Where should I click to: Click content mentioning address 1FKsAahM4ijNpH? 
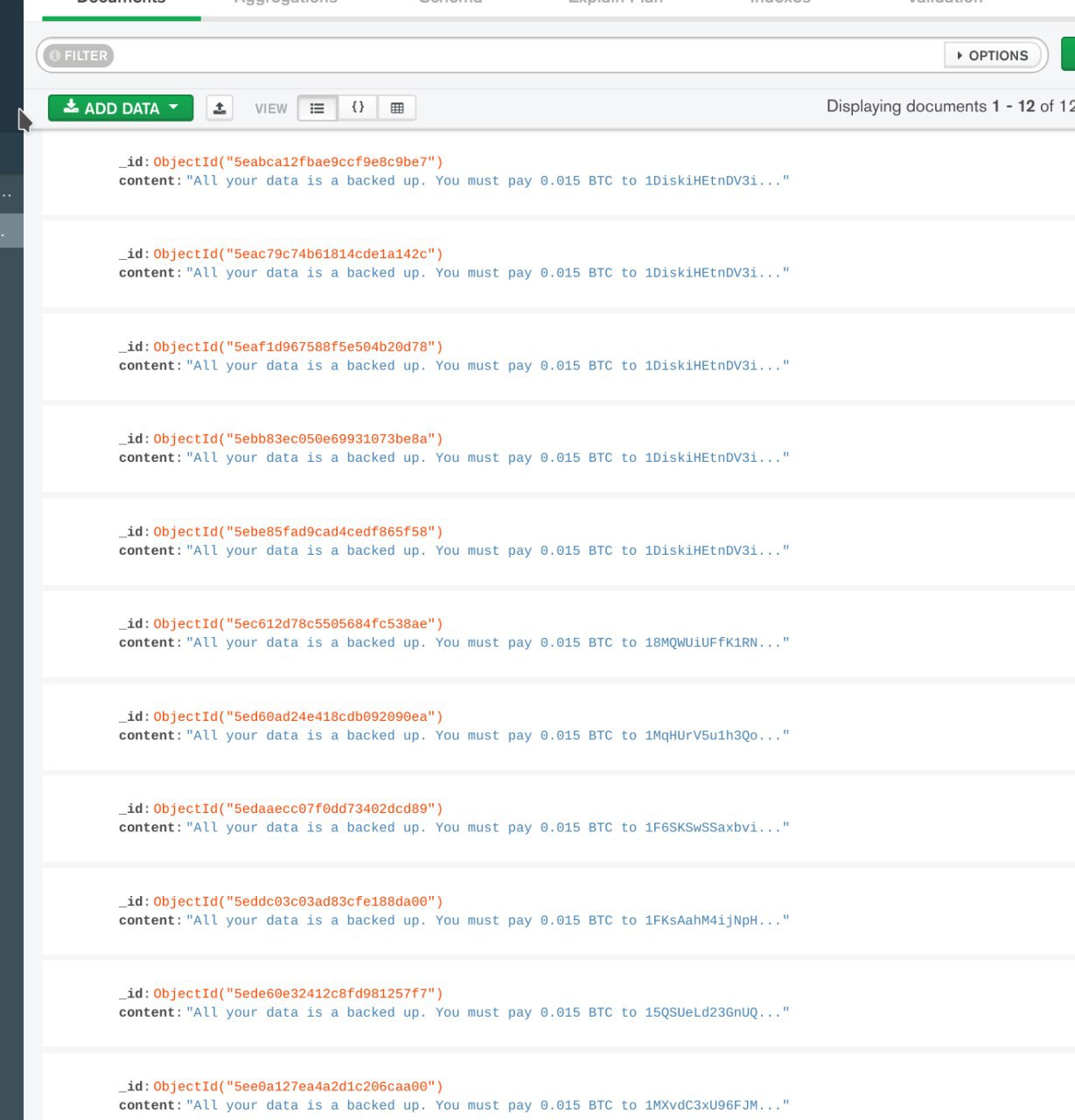488,920
